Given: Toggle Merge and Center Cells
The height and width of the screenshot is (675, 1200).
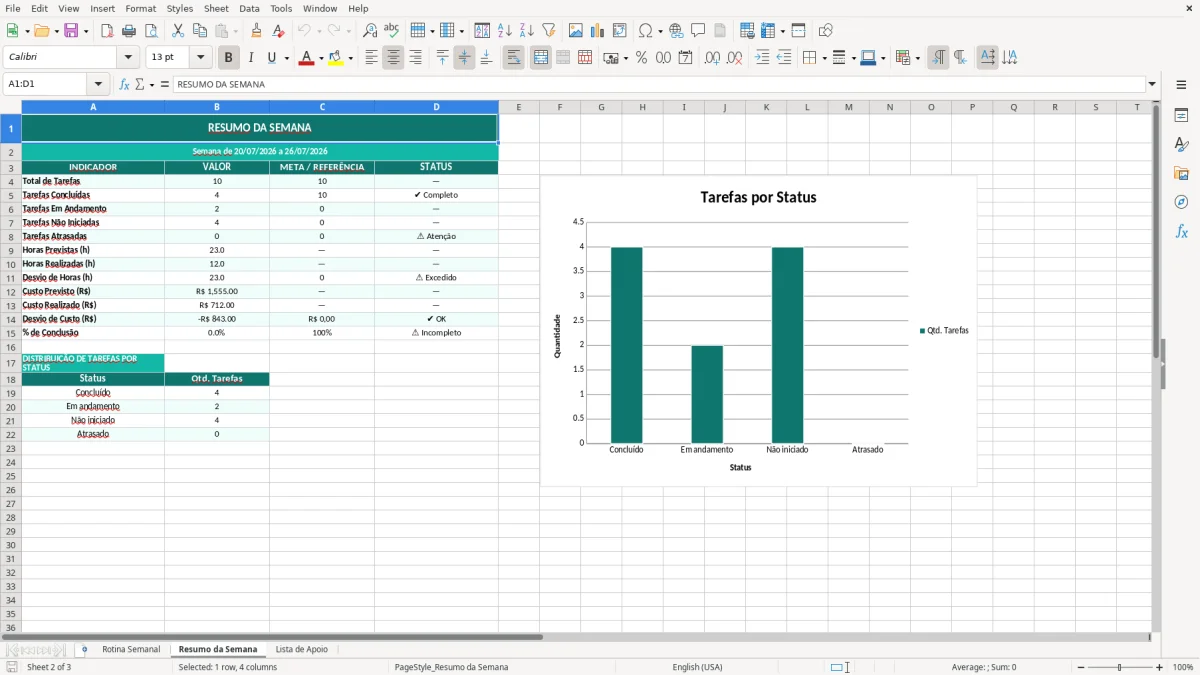Looking at the screenshot, I should 541,58.
